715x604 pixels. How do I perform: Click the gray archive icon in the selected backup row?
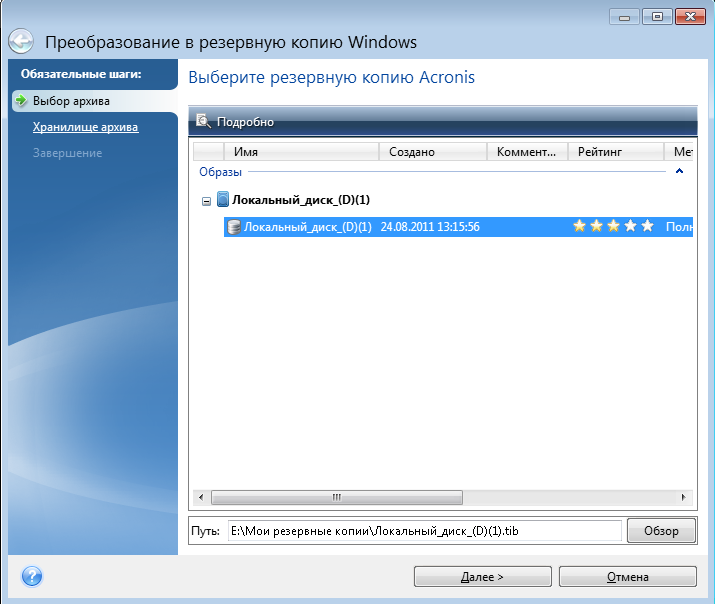[234, 227]
